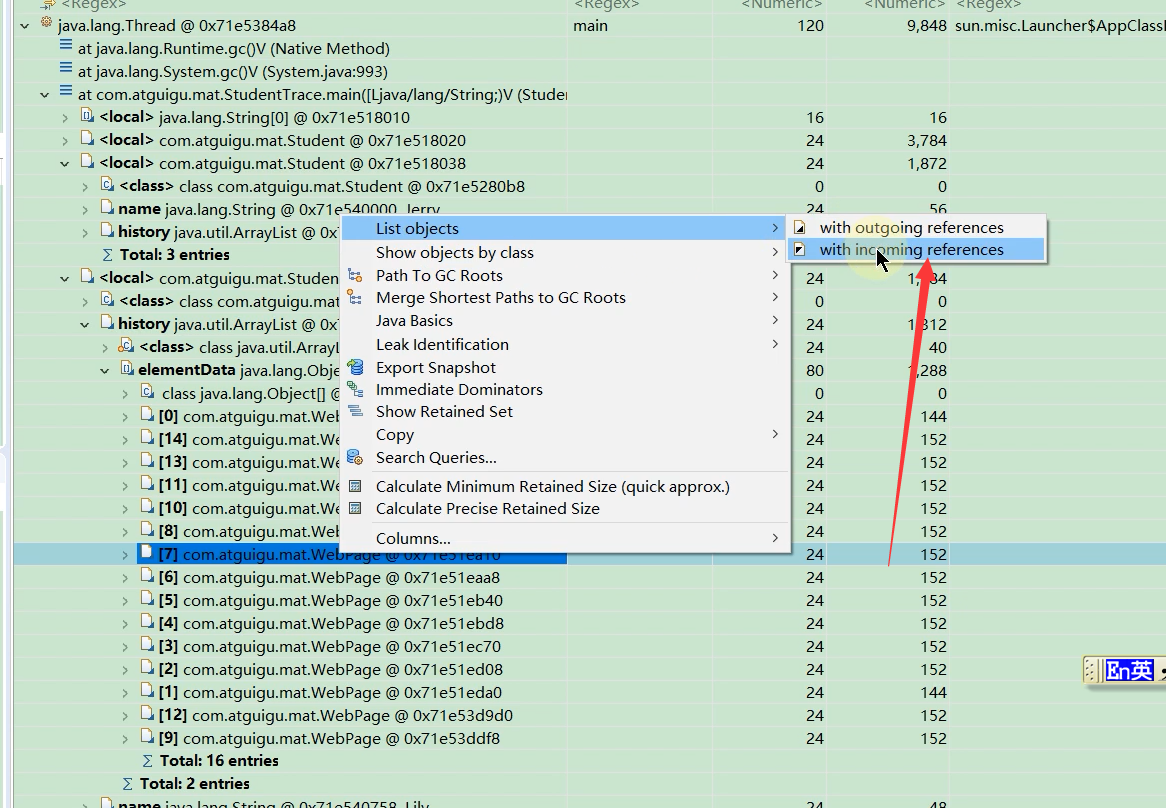Click the calculator icon for Precise Retained Size
The height and width of the screenshot is (808, 1166).
coord(355,508)
